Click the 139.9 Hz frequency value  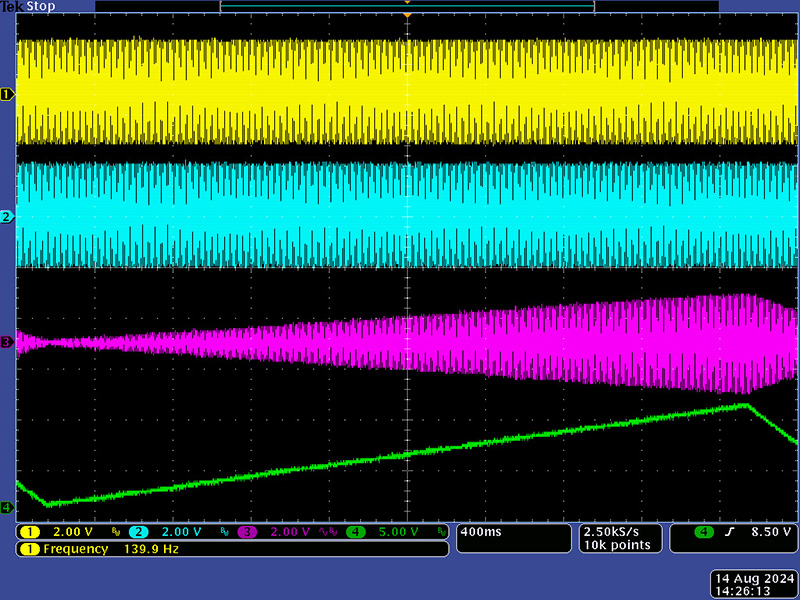click(x=151, y=549)
